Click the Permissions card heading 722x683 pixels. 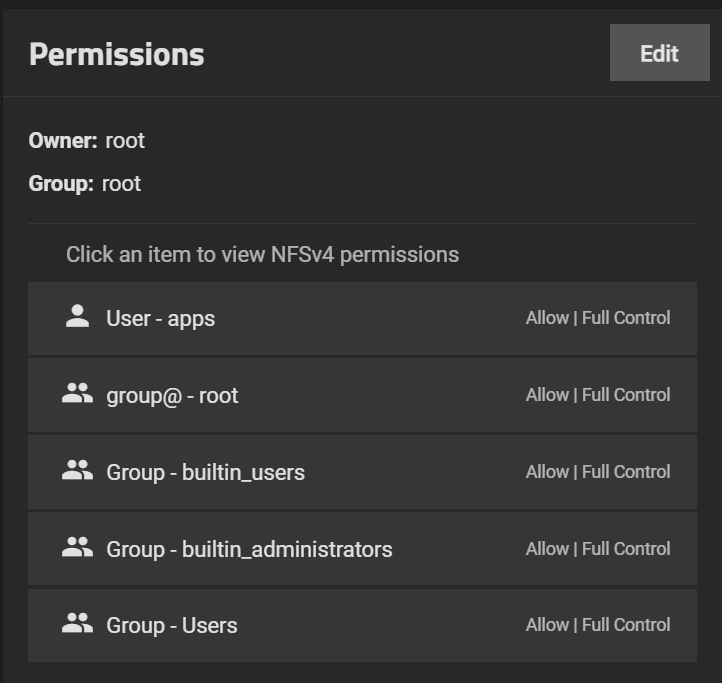coord(116,54)
